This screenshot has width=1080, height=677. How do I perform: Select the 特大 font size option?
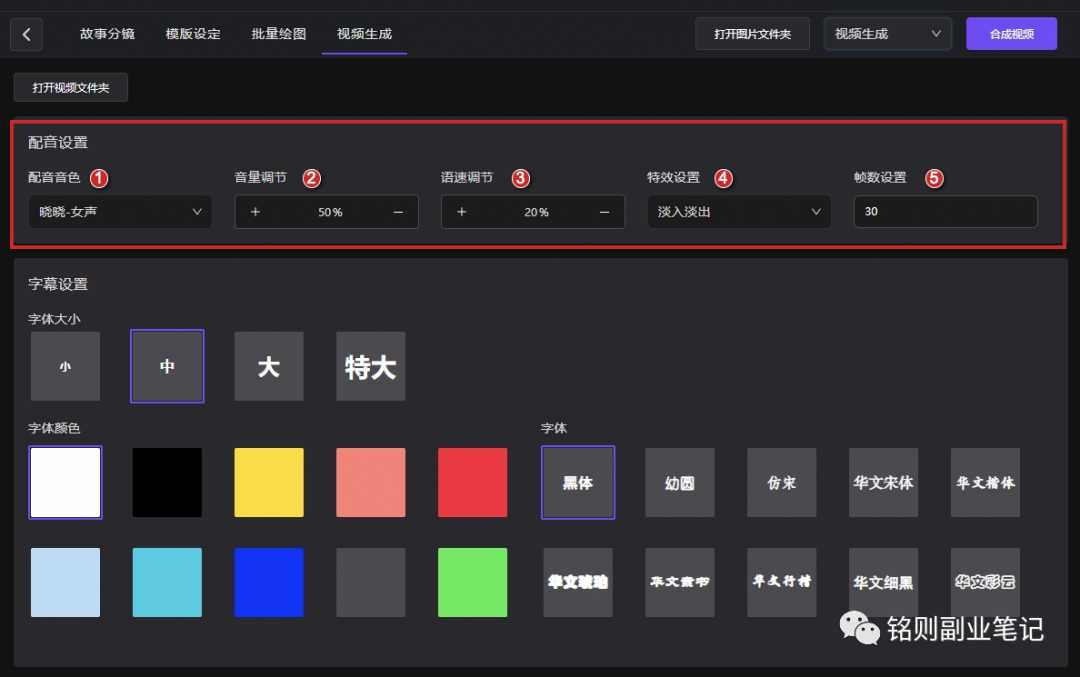[370, 366]
